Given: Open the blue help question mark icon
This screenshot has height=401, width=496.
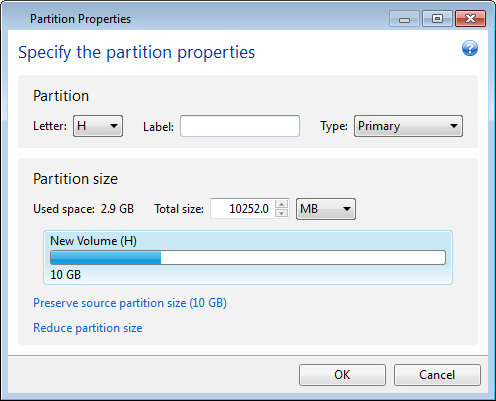Looking at the screenshot, I should 470,48.
